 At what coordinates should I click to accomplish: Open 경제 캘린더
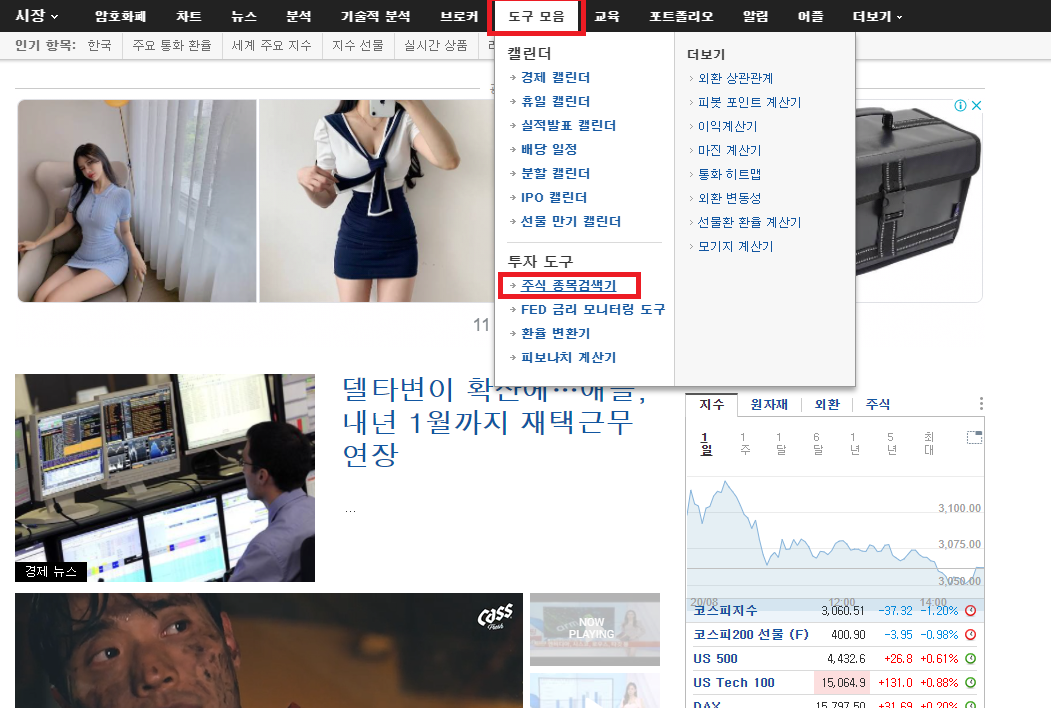[556, 78]
